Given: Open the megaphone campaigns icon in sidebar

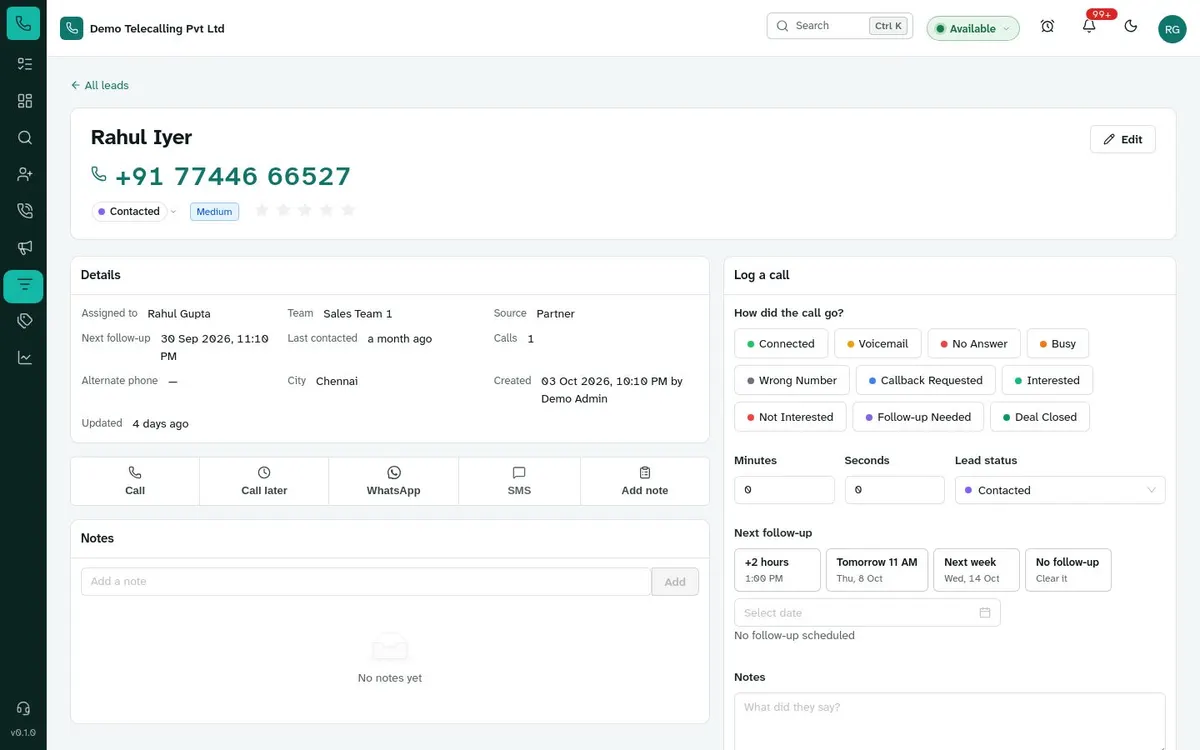Looking at the screenshot, I should [25, 247].
